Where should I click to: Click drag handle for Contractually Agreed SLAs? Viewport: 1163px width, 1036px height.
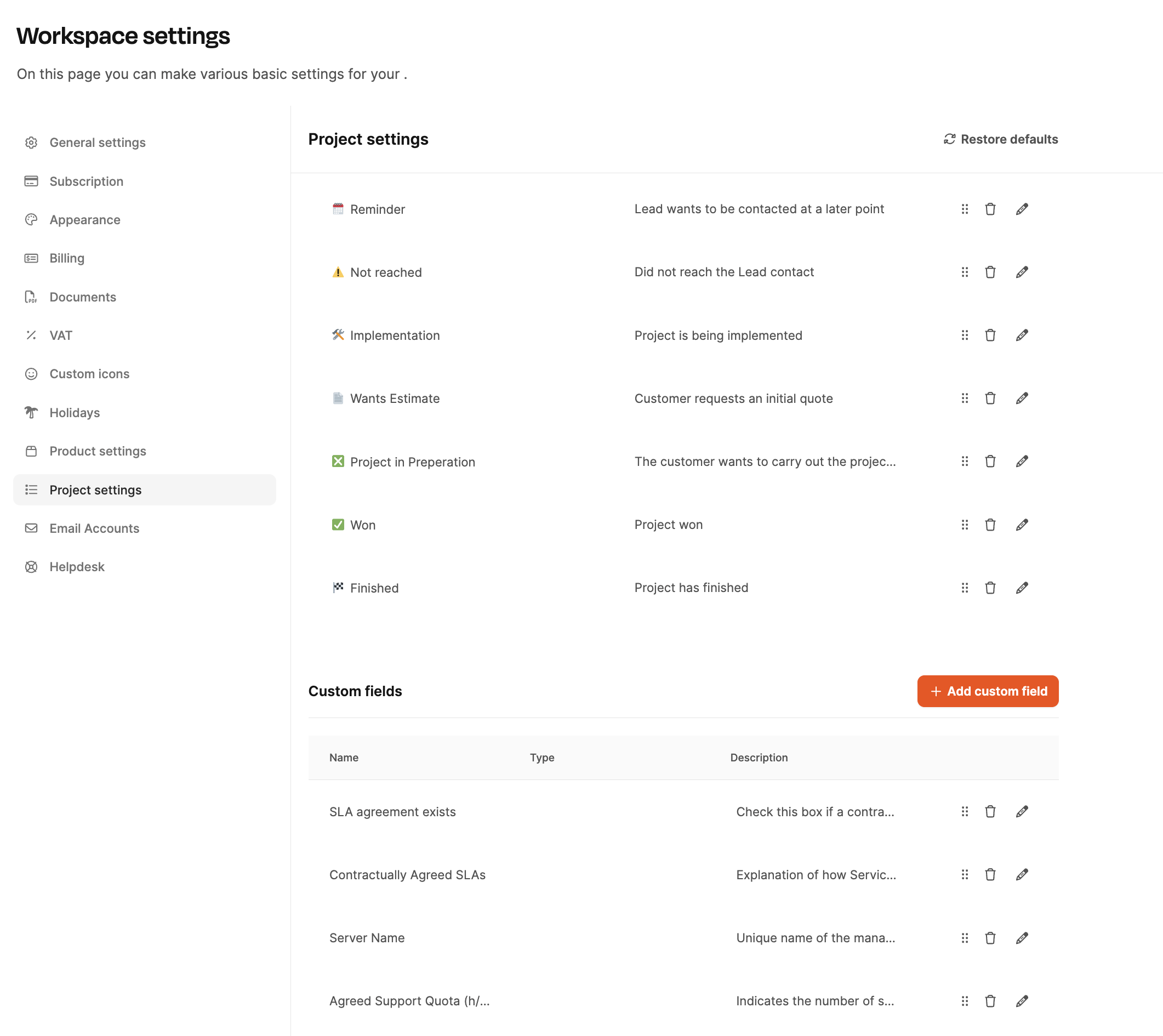click(x=965, y=875)
